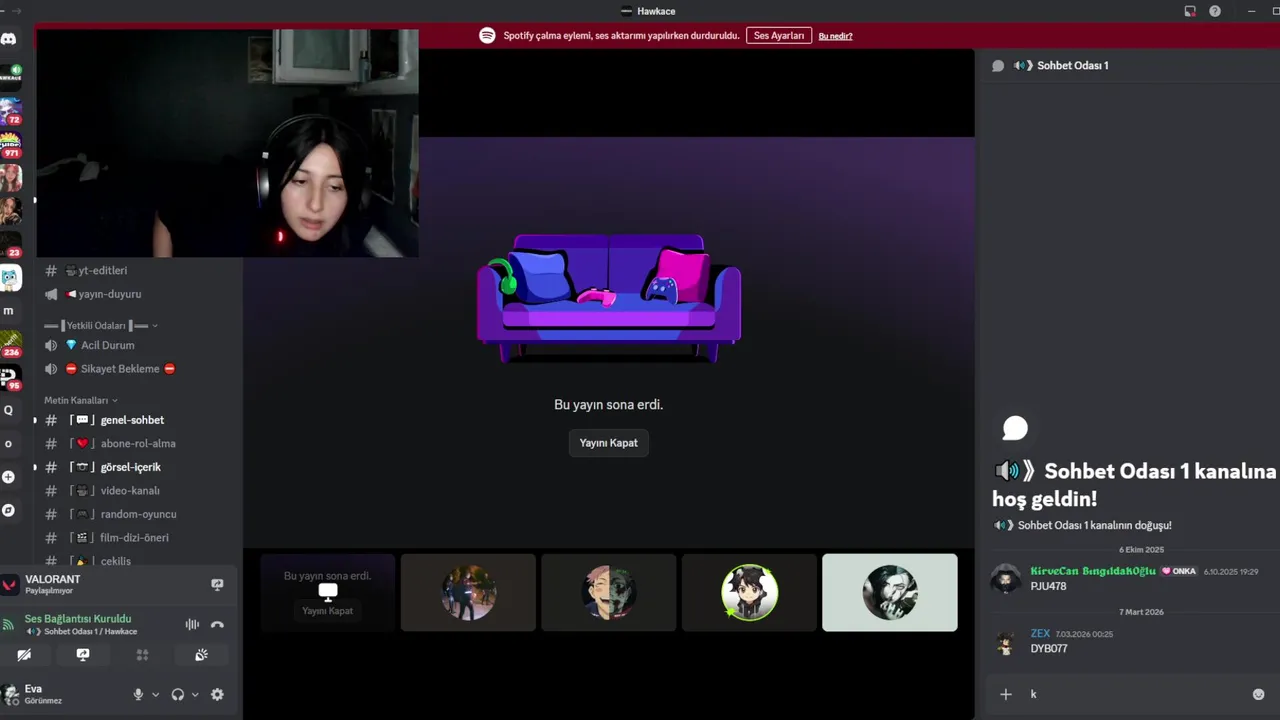Open the blue cartoon cat server icon
Image resolution: width=1280 pixels, height=720 pixels.
pos(10,278)
